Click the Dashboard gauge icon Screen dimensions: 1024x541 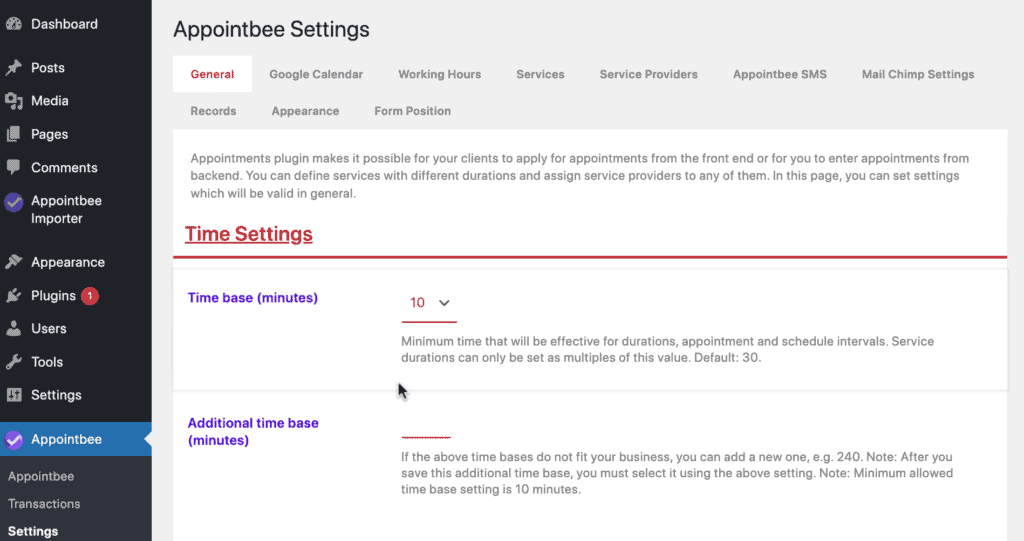(x=14, y=24)
